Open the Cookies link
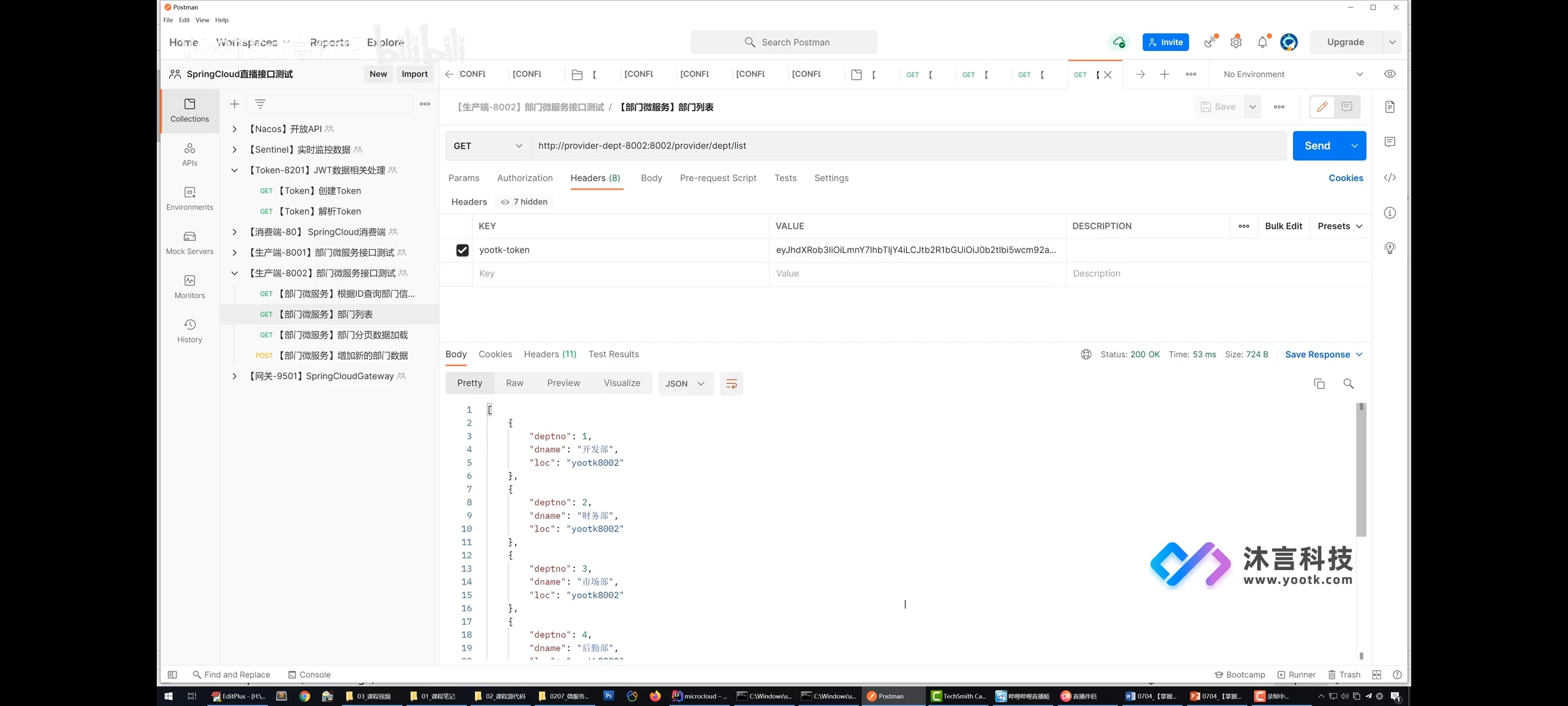Image resolution: width=1568 pixels, height=706 pixels. [x=1345, y=178]
